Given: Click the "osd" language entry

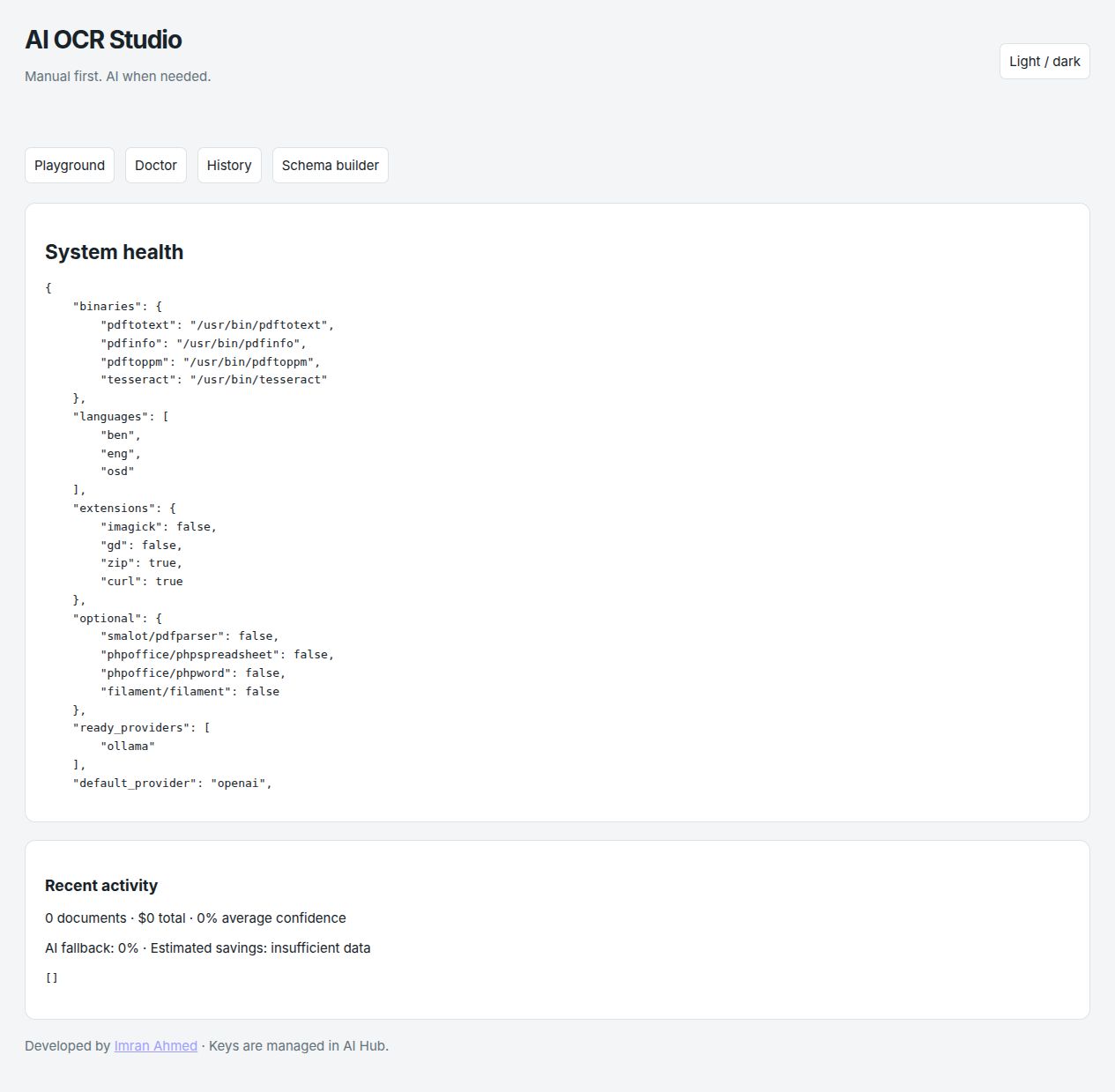Looking at the screenshot, I should coord(117,472).
